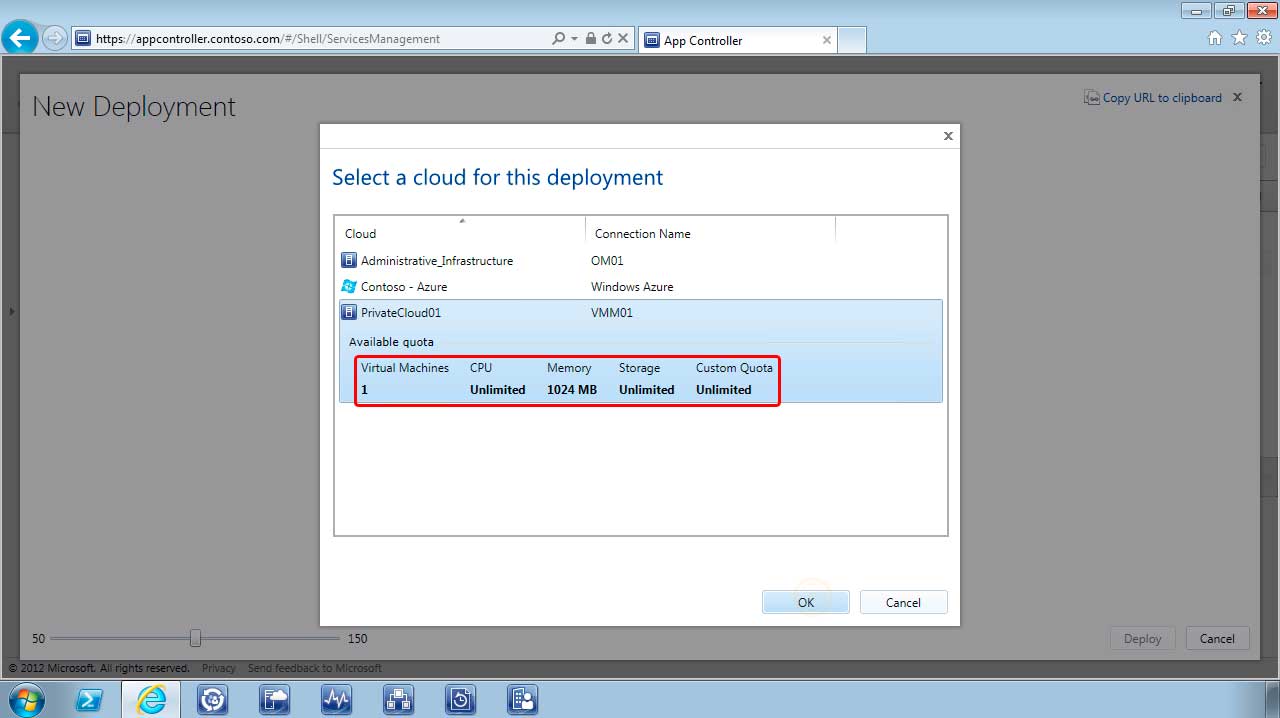Image resolution: width=1280 pixels, height=718 pixels.
Task: Select the Contoso - Azure cloud row
Action: 640,287
